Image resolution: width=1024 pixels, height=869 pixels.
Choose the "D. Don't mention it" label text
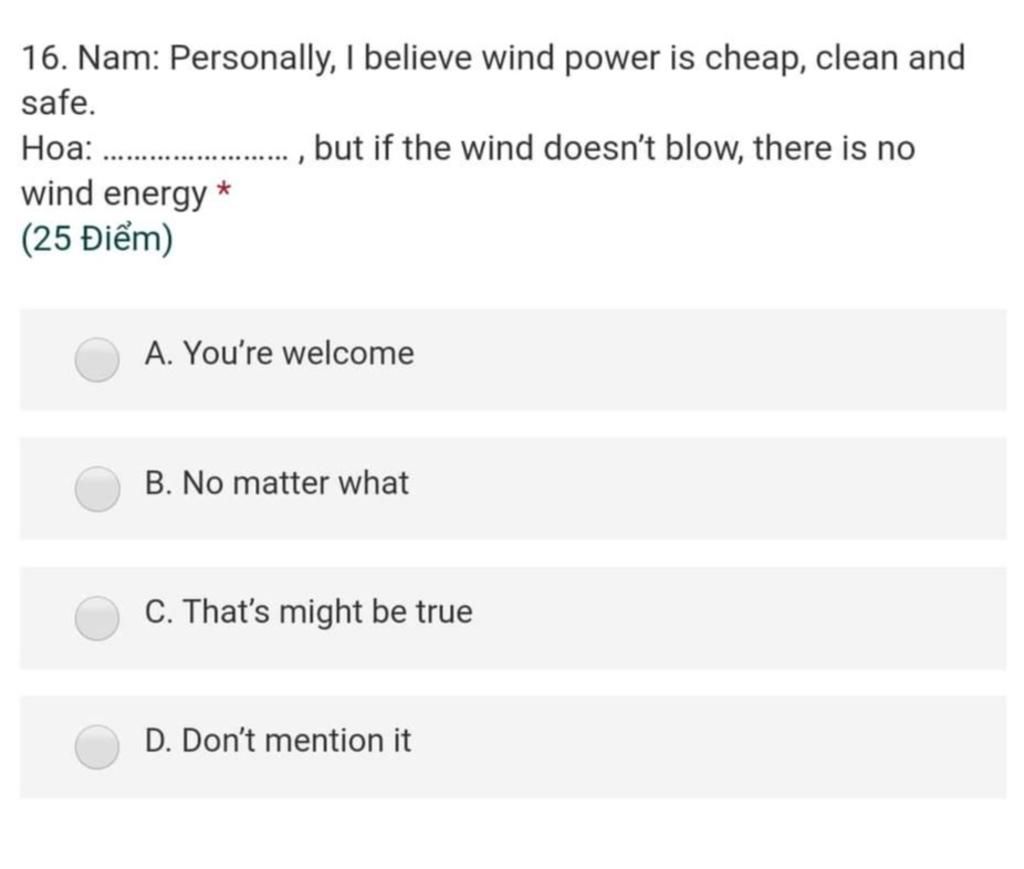[278, 741]
